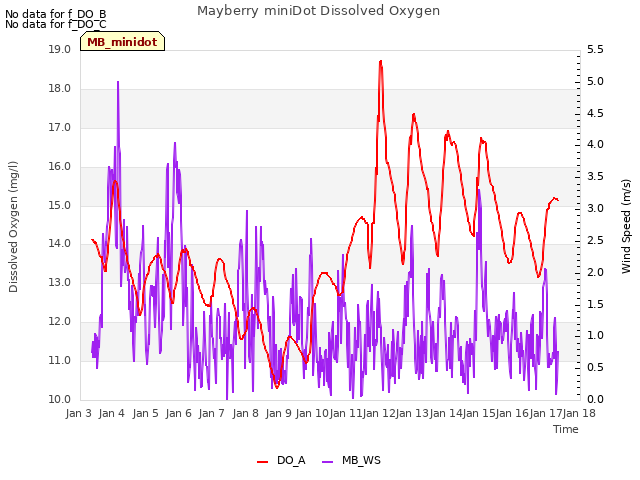
Task: Click the 16.0 left axis value
Action: pos(60,167)
